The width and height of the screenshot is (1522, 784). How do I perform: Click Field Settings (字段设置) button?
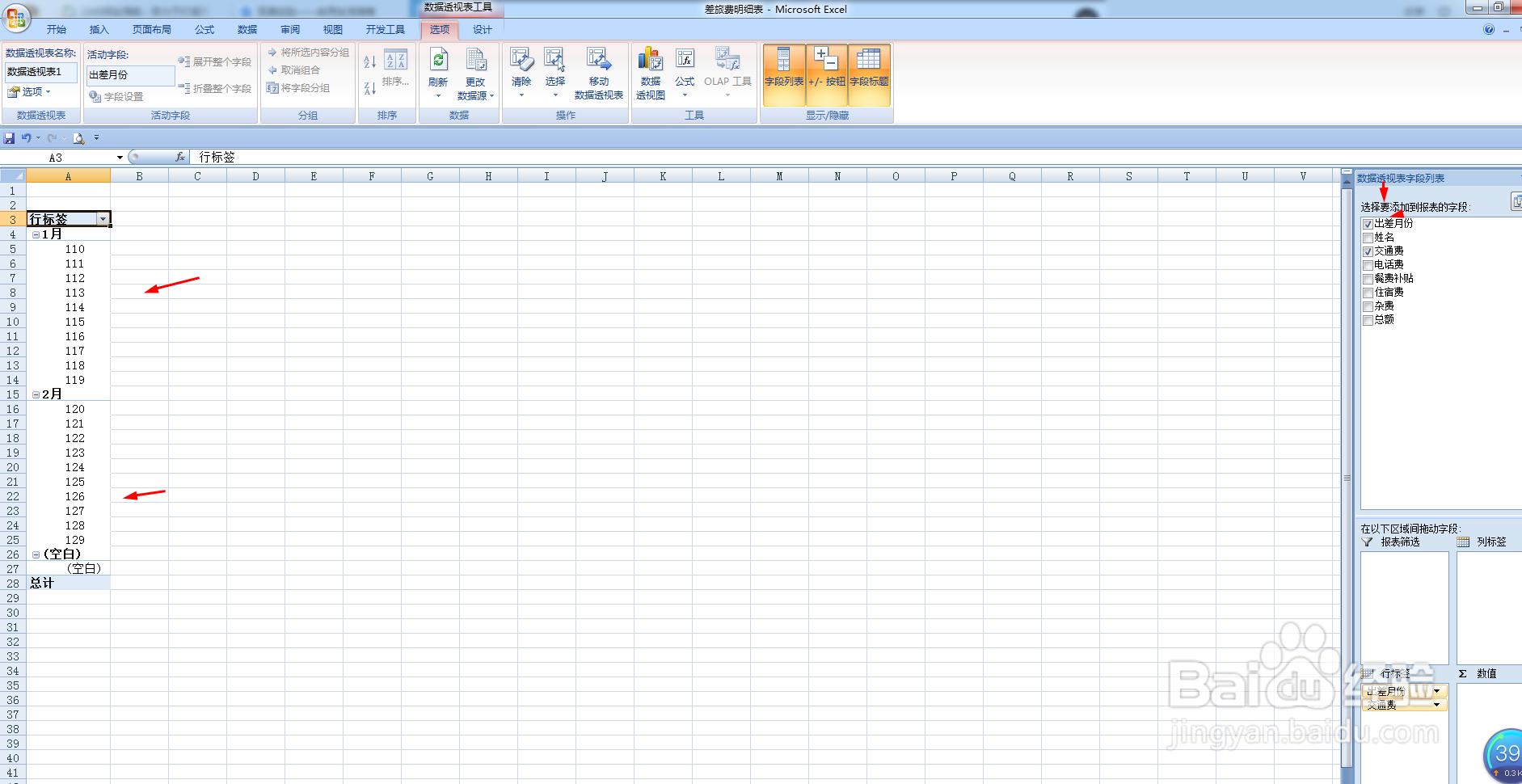coord(116,96)
